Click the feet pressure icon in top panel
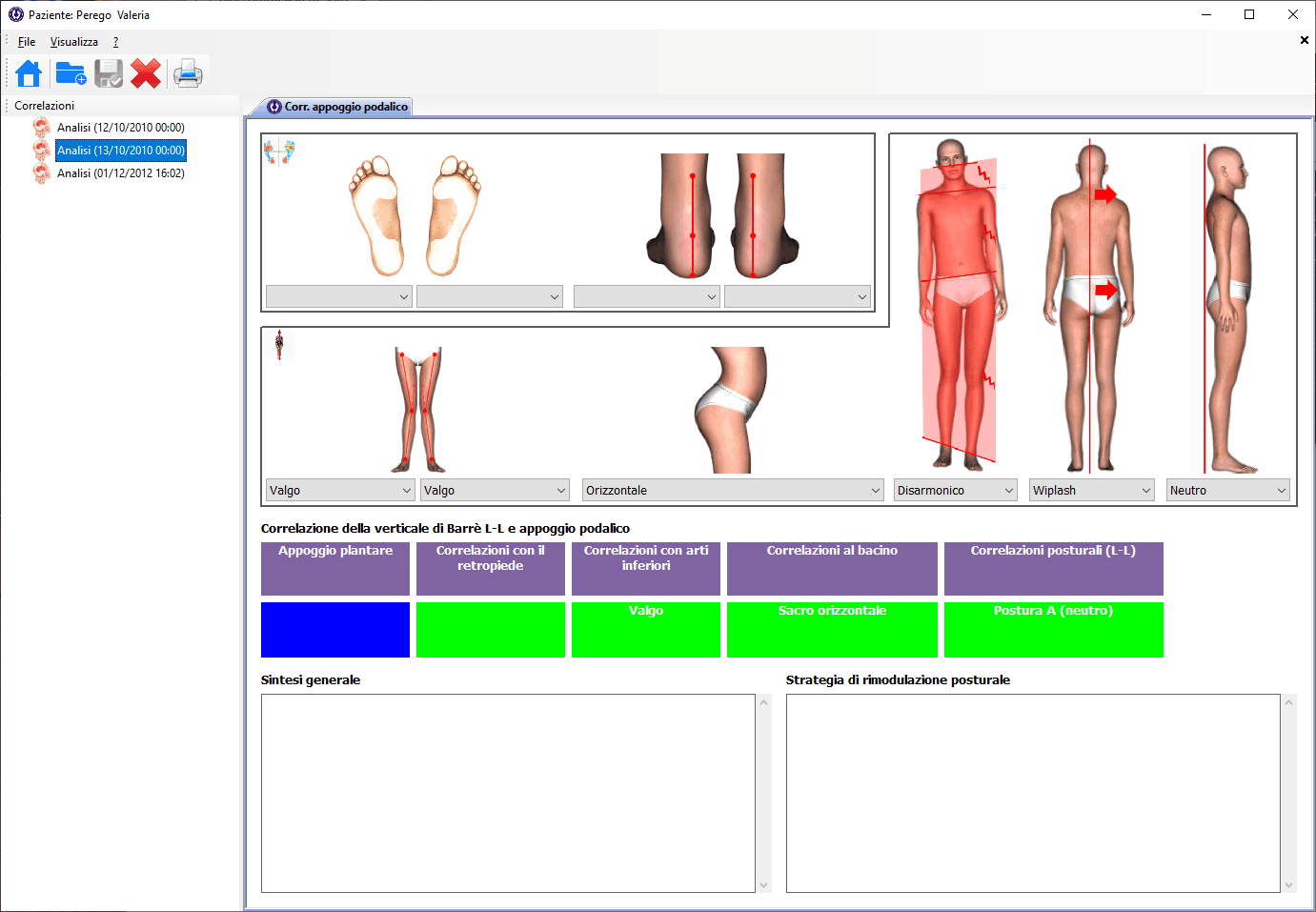 point(279,152)
